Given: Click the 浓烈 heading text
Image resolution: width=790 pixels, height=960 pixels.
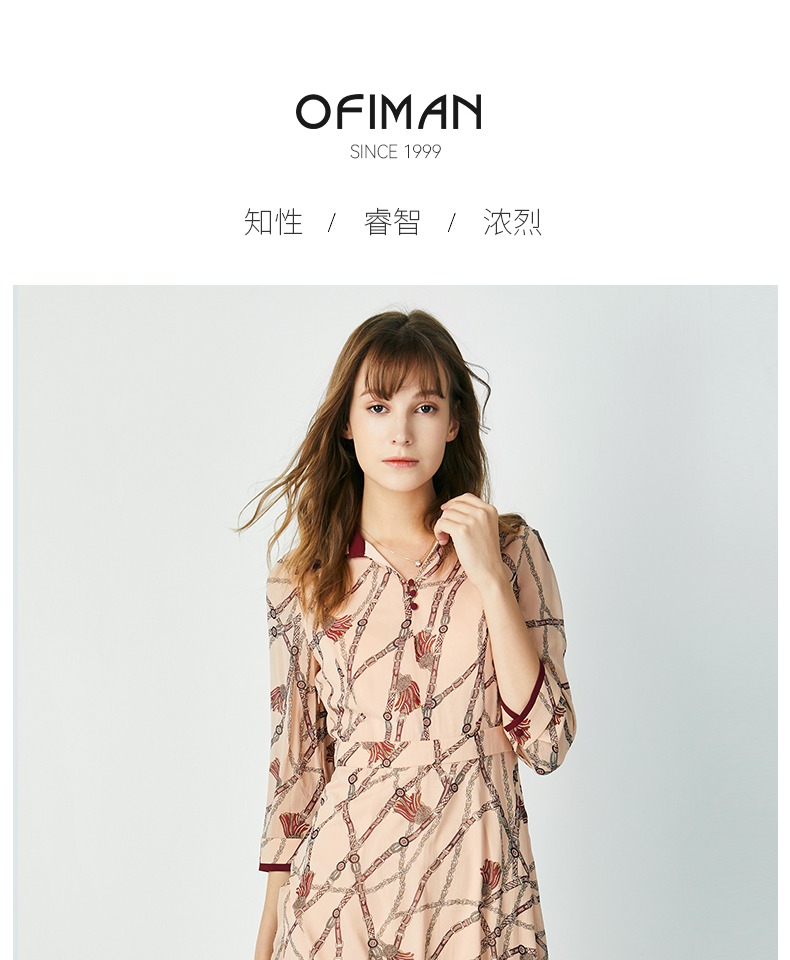Looking at the screenshot, I should point(512,222).
